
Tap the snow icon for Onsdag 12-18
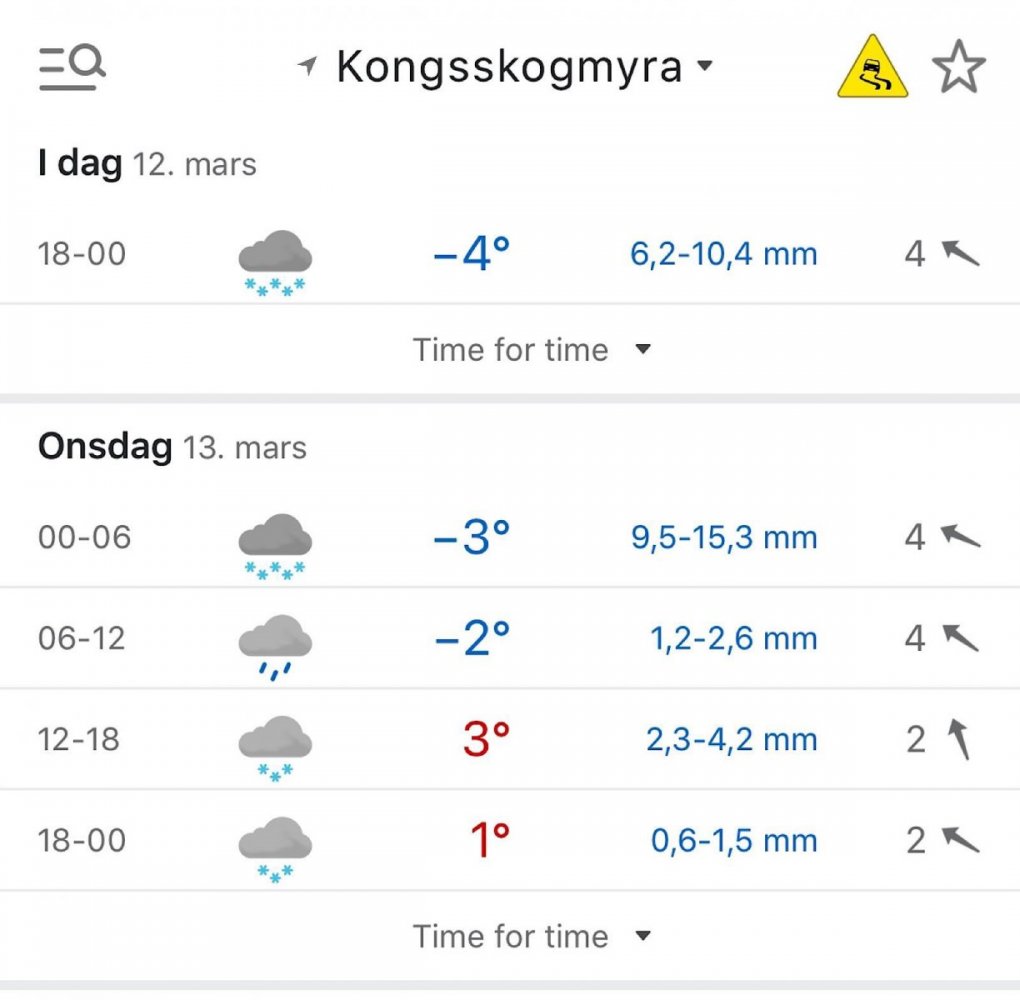pyautogui.click(x=275, y=747)
